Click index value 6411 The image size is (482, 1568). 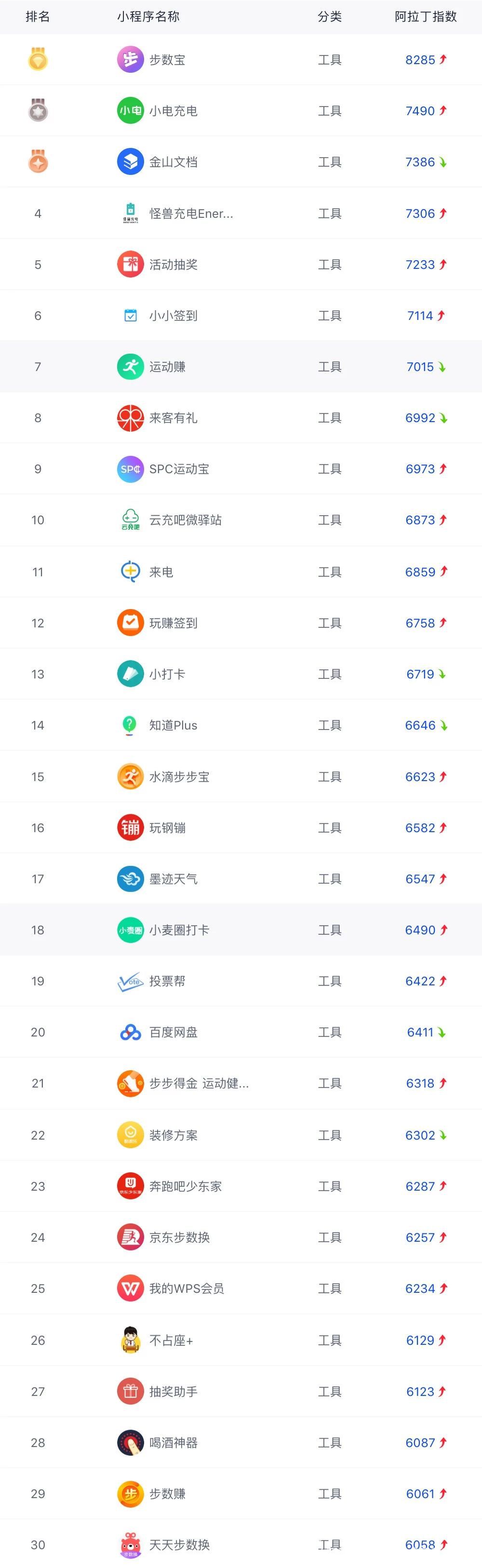point(420,1032)
